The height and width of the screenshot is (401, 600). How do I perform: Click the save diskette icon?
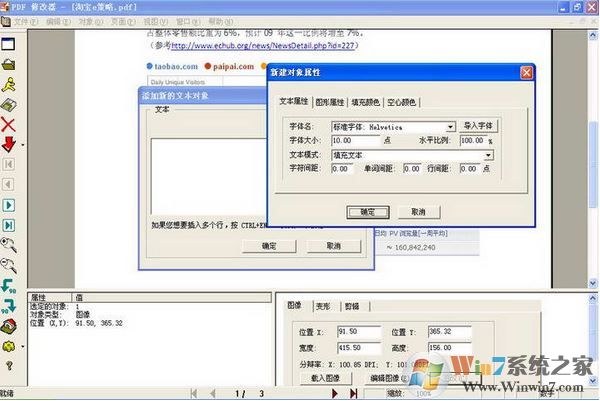8,105
